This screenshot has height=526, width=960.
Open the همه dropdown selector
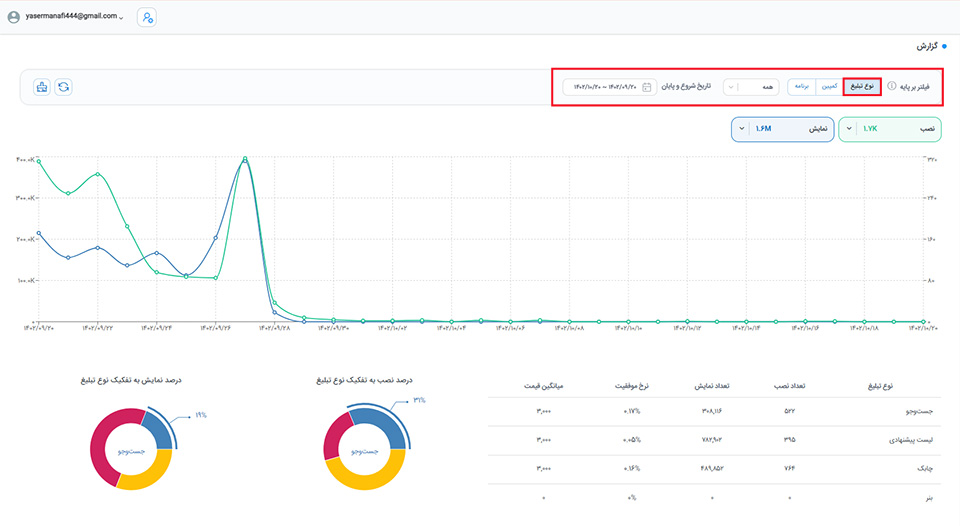coord(750,87)
